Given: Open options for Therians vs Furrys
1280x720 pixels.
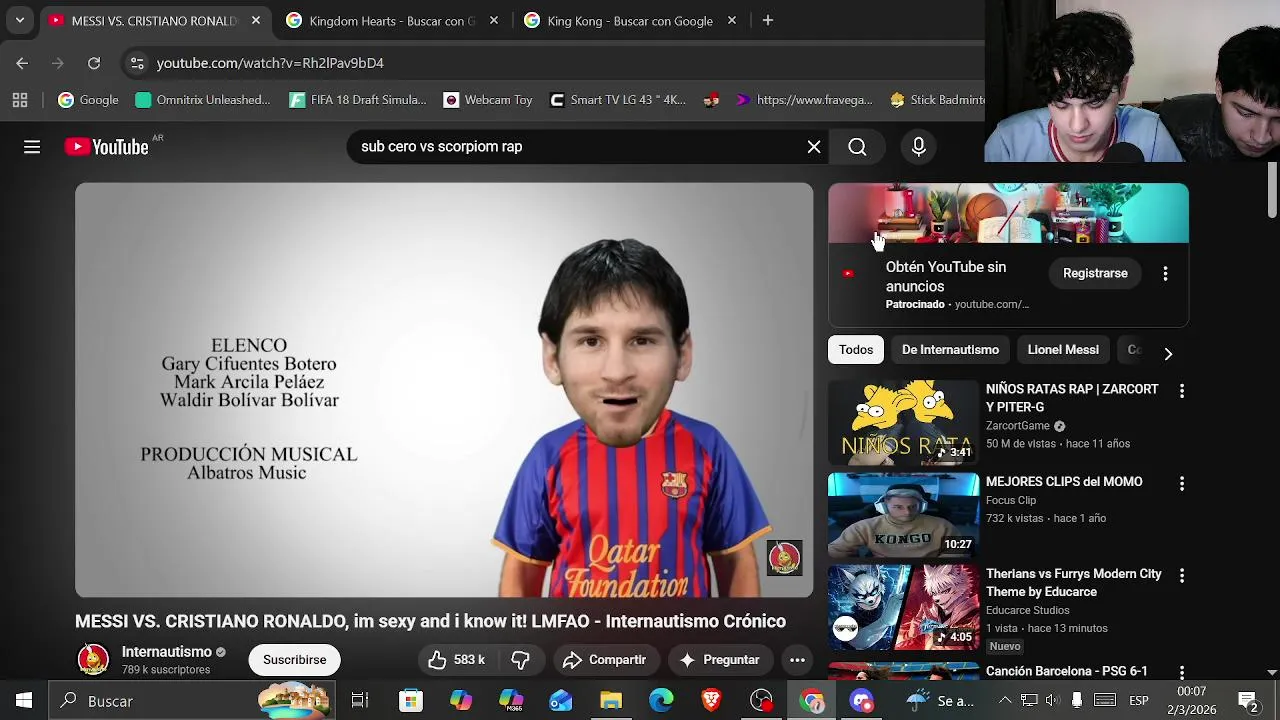Looking at the screenshot, I should click(x=1182, y=575).
